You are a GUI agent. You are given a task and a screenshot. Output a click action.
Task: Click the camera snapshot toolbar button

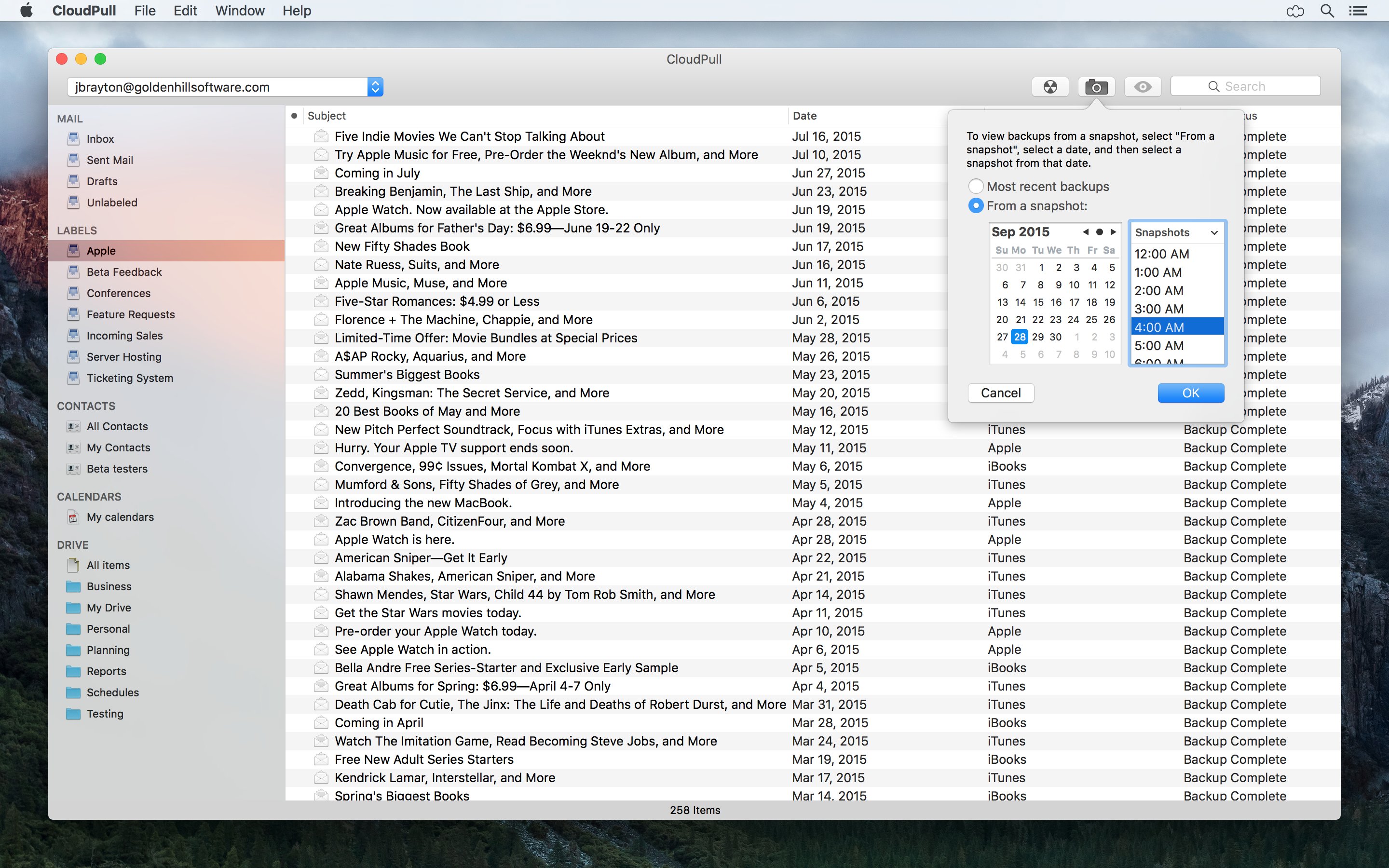1096,87
